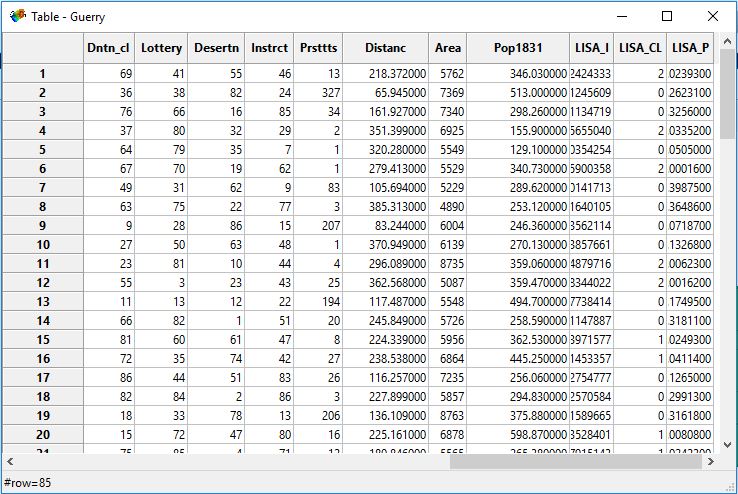
Task: Click Distanc cell 351.399000
Action: tap(385, 131)
